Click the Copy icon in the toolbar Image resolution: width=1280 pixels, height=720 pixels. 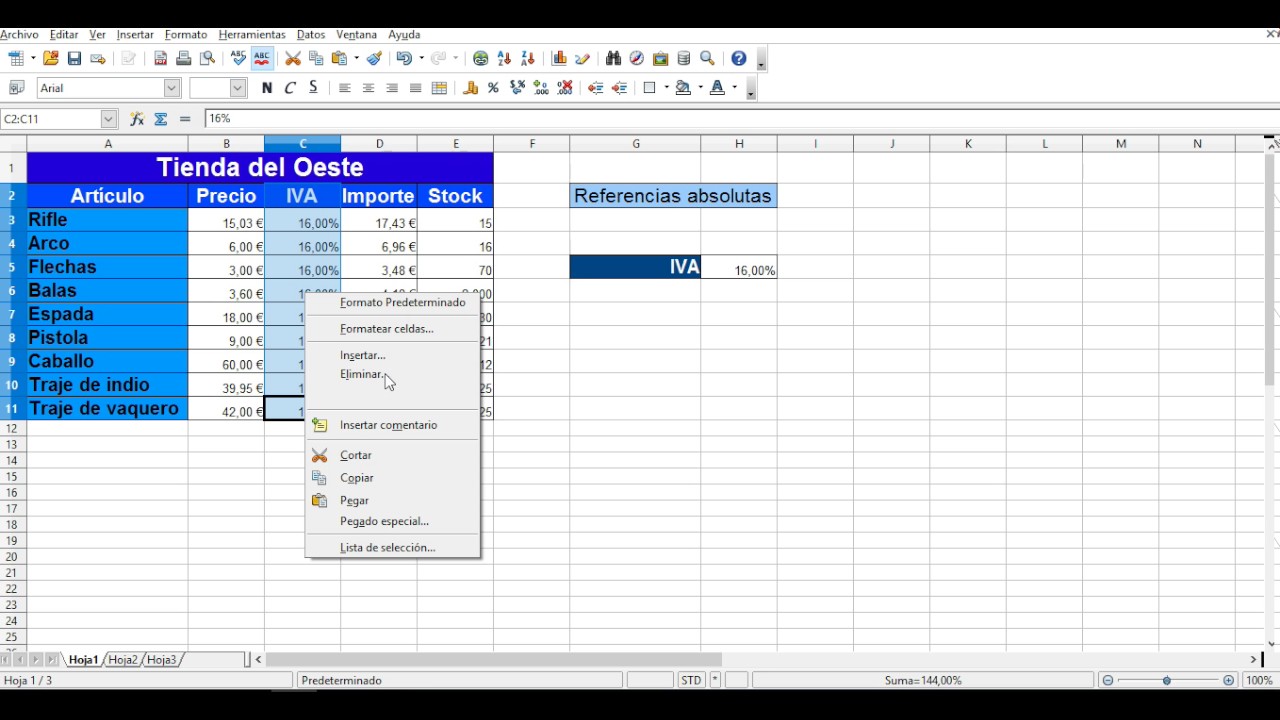tap(316, 59)
